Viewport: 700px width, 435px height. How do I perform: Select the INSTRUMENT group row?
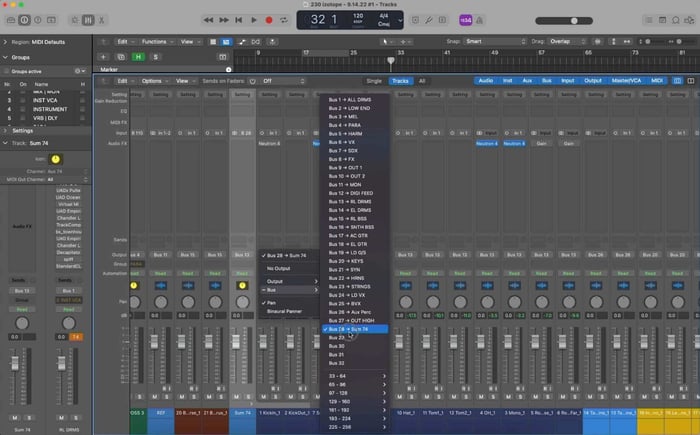click(x=45, y=109)
